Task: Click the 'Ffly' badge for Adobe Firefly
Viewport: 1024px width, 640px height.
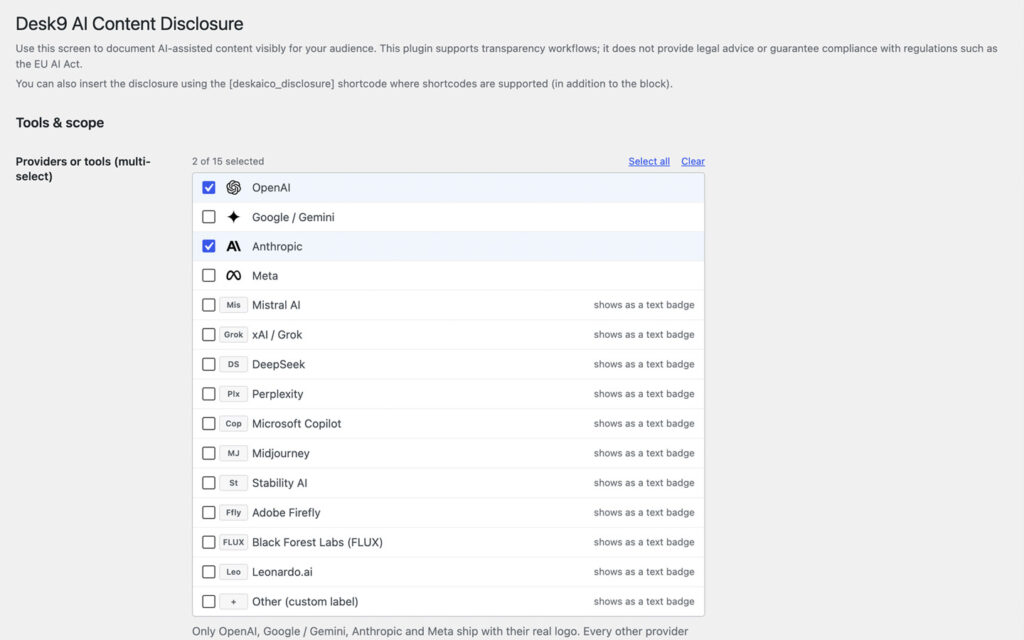Action: (x=233, y=513)
